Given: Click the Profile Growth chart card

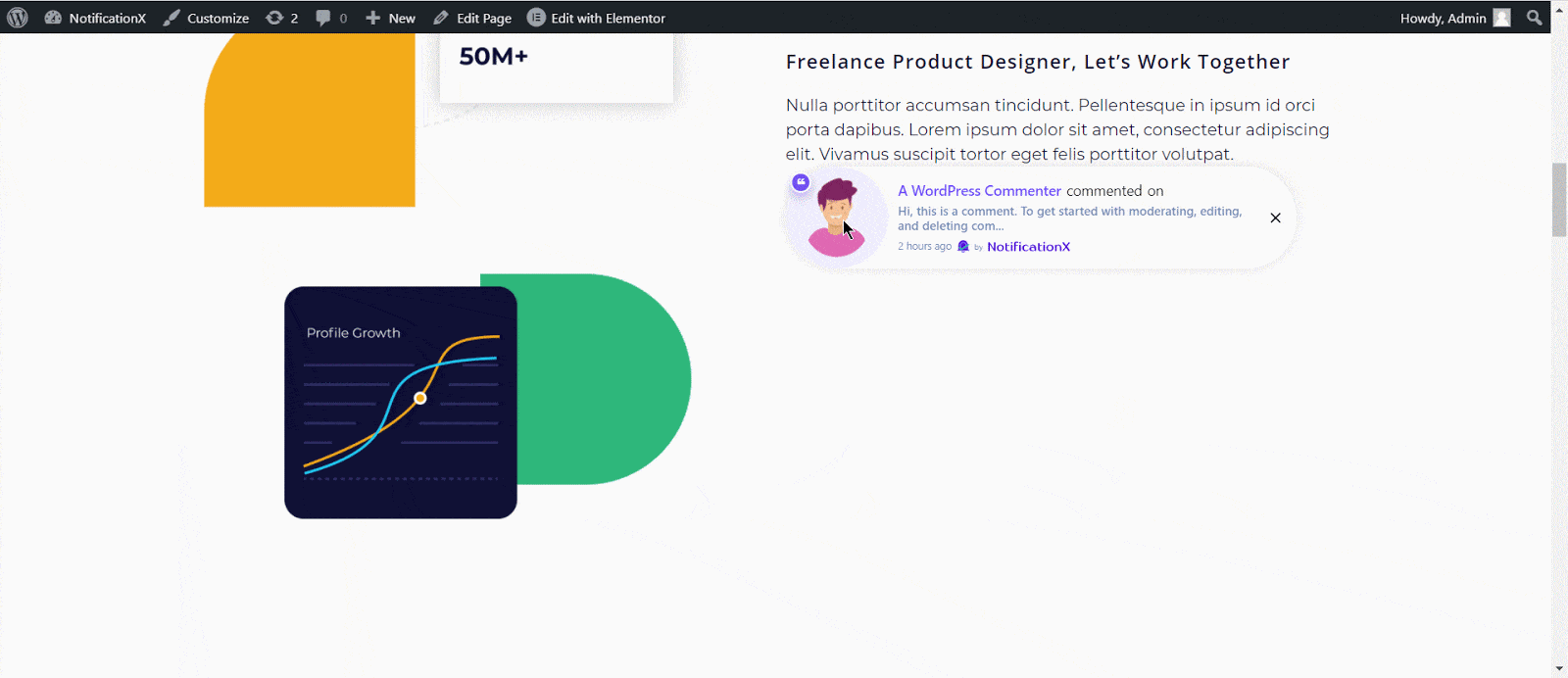Looking at the screenshot, I should (401, 403).
